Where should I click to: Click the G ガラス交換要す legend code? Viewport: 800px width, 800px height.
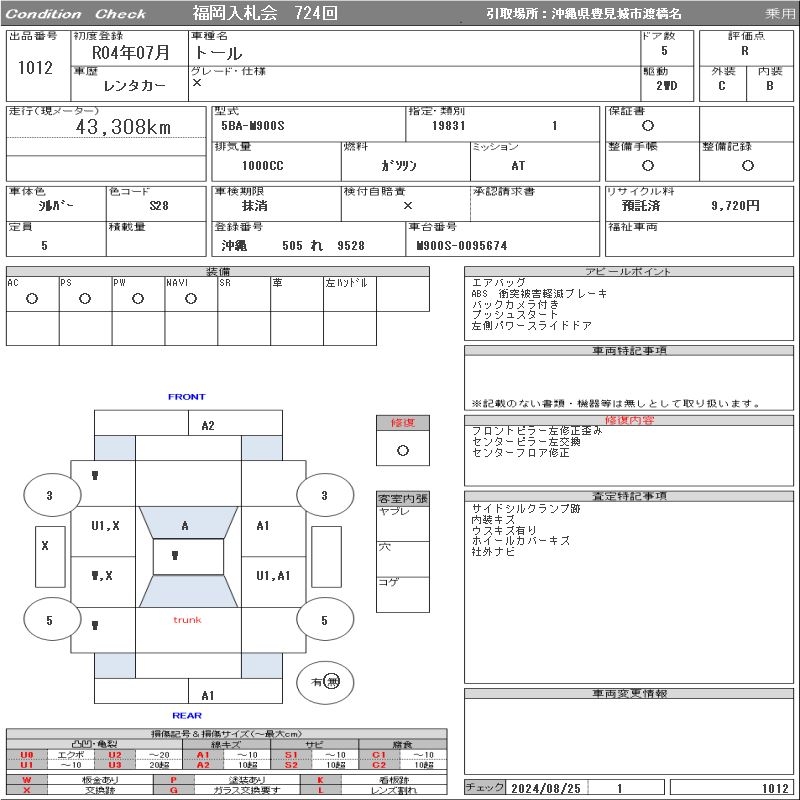click(173, 790)
